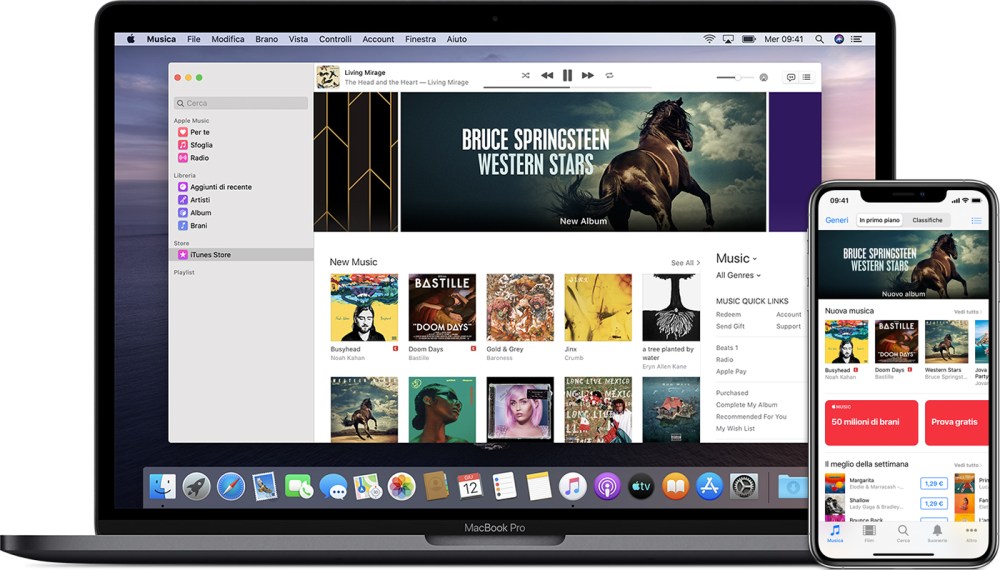Expand the Music category dropdown
The image size is (1000, 570).
(x=737, y=258)
